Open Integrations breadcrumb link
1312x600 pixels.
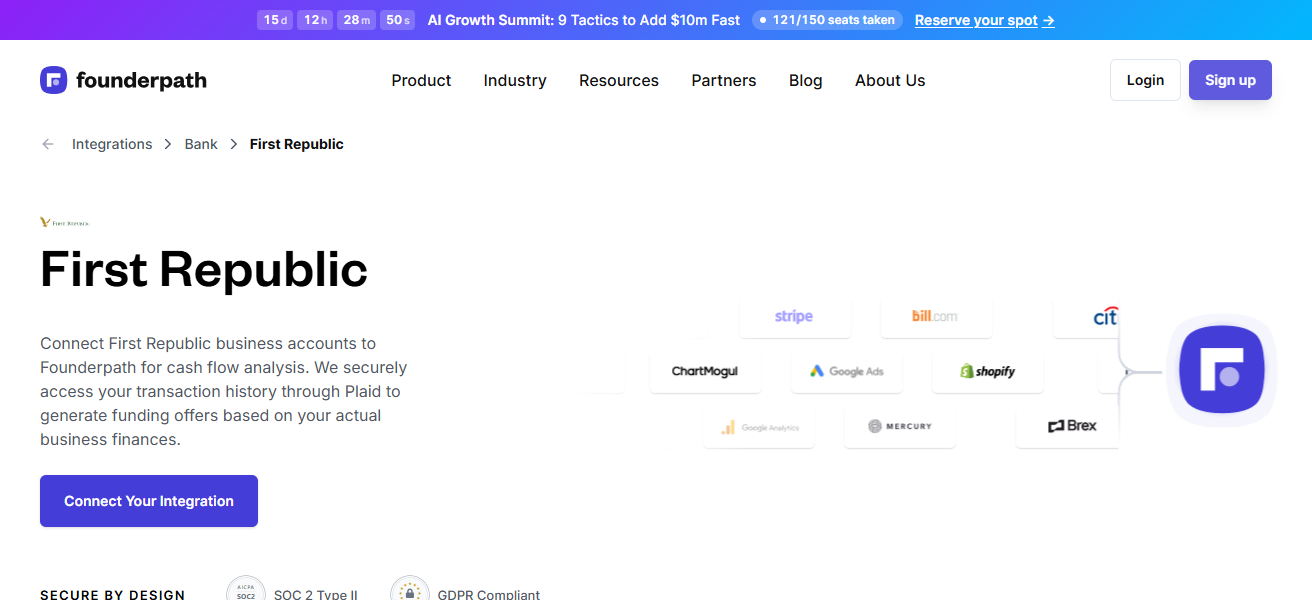coord(112,144)
